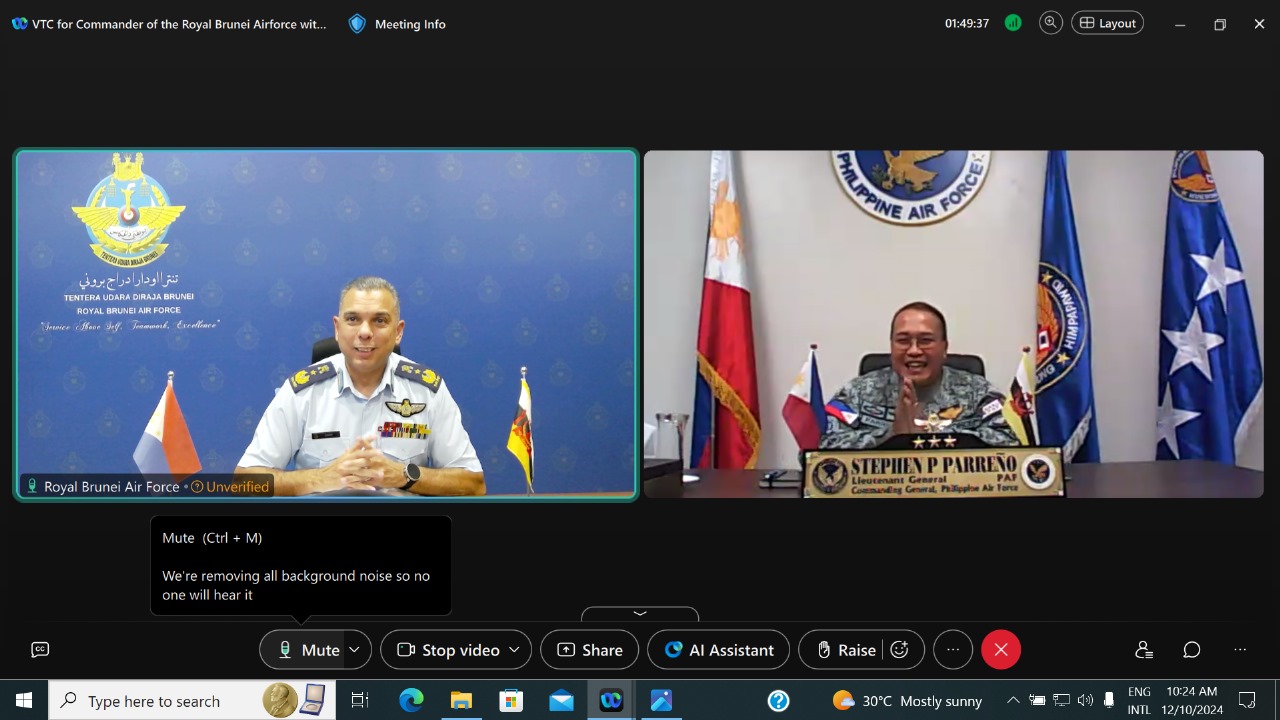This screenshot has height=720, width=1280.
Task: Collapse the meeting controls bar chevron
Action: point(640,614)
